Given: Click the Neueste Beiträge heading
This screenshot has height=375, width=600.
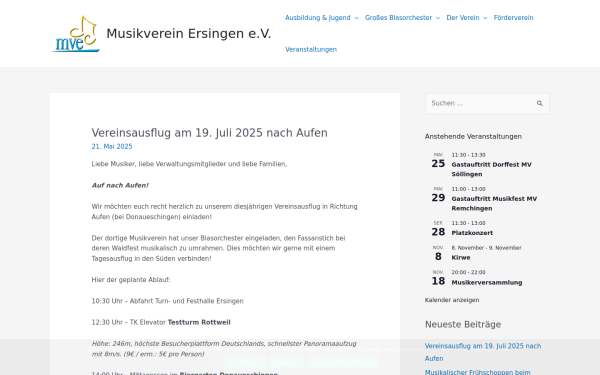Looking at the screenshot, I should pyautogui.click(x=463, y=324).
